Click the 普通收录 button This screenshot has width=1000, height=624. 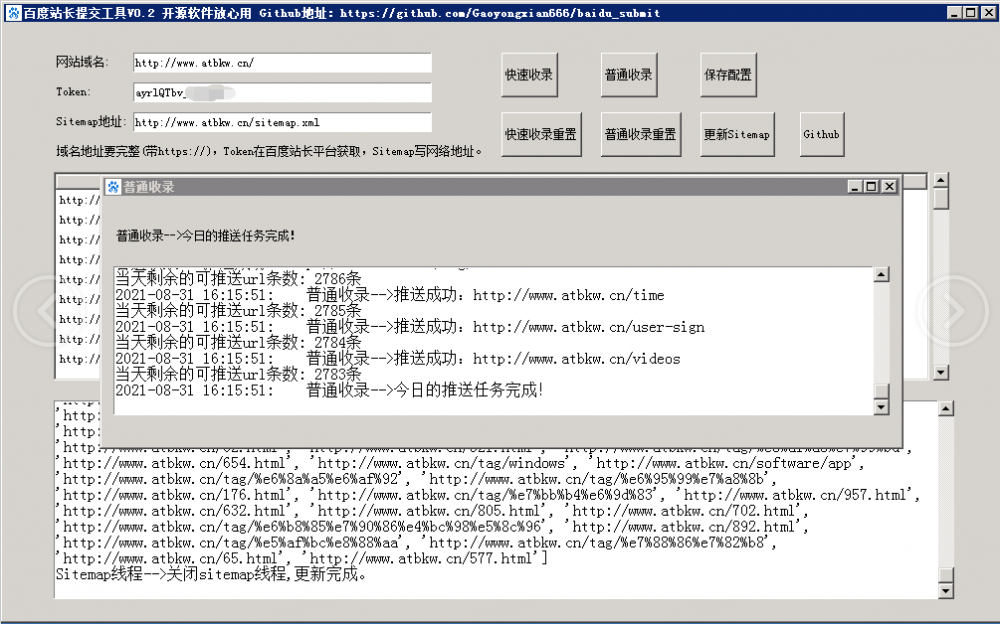pyautogui.click(x=629, y=75)
